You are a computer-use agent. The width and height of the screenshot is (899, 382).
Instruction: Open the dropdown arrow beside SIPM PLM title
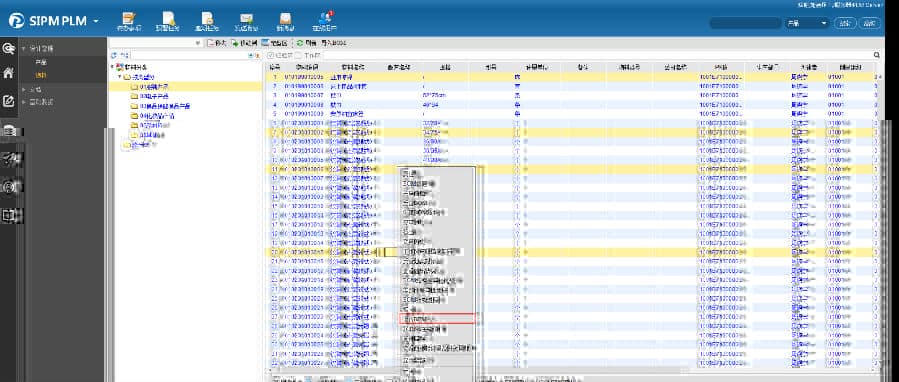click(x=96, y=21)
